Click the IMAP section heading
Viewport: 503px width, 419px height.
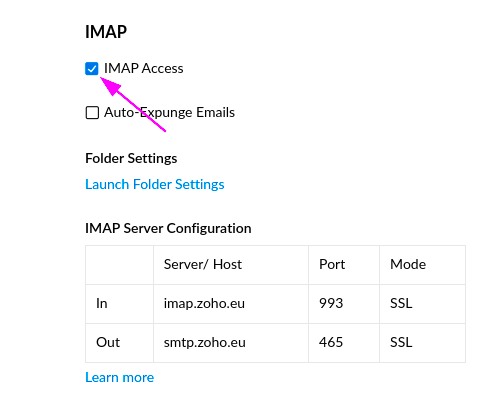pos(106,32)
